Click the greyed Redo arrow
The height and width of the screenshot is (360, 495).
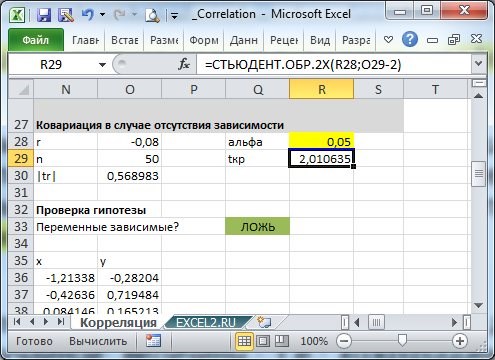119,15
